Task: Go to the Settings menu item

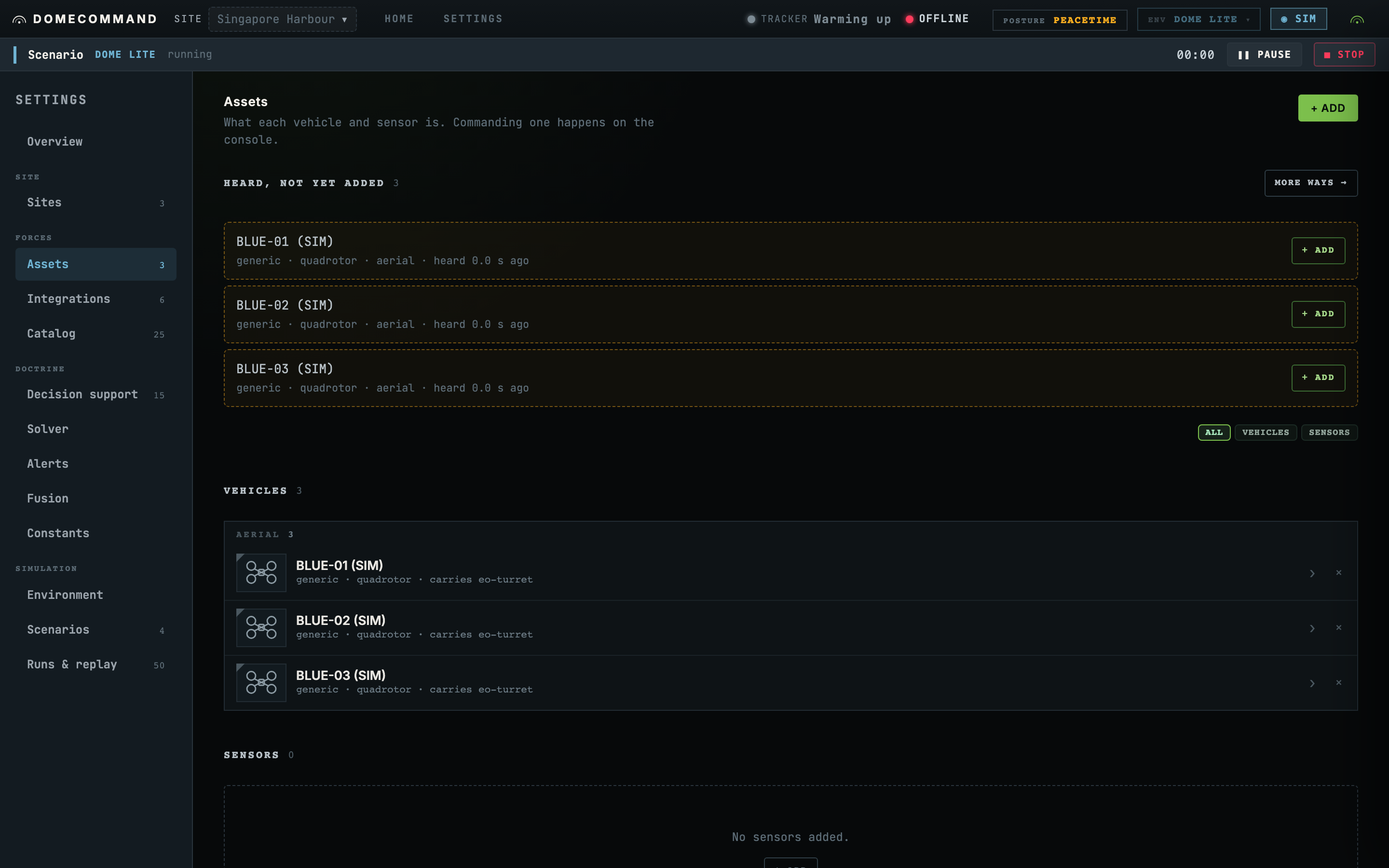Action: 473,19
